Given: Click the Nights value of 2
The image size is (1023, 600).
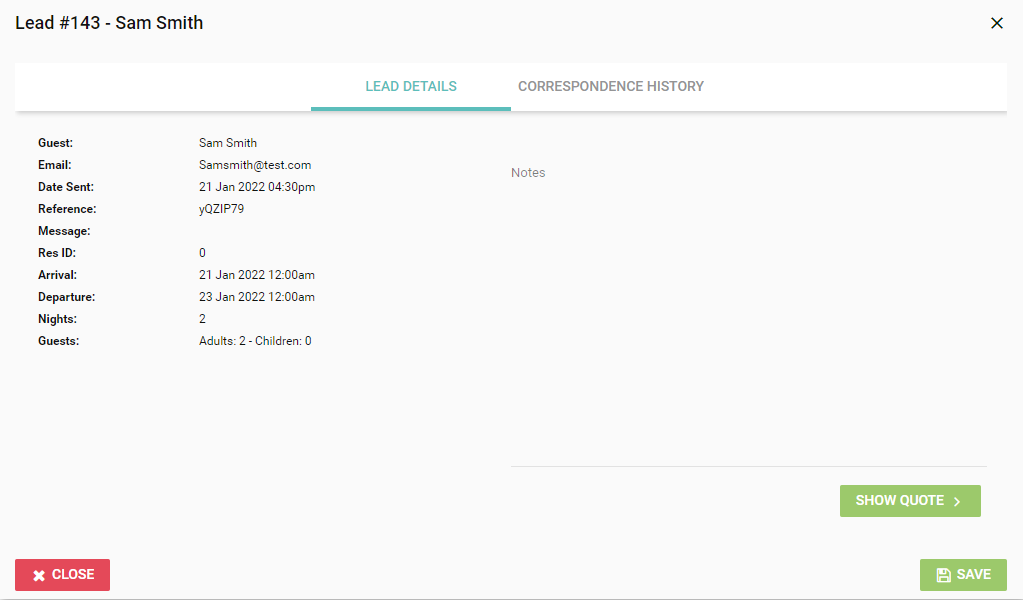Looking at the screenshot, I should point(203,319).
